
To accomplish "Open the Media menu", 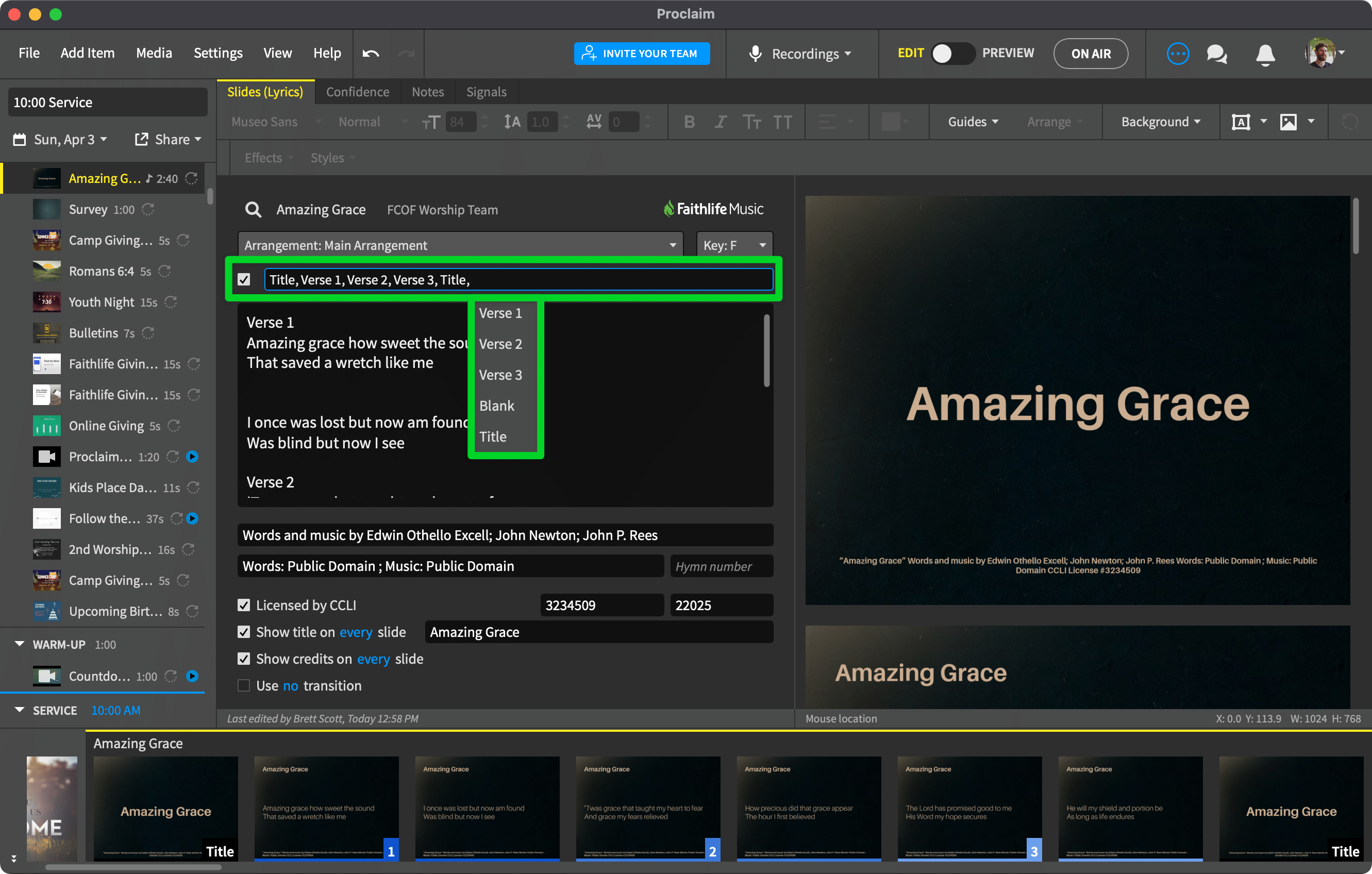I will click(x=154, y=53).
